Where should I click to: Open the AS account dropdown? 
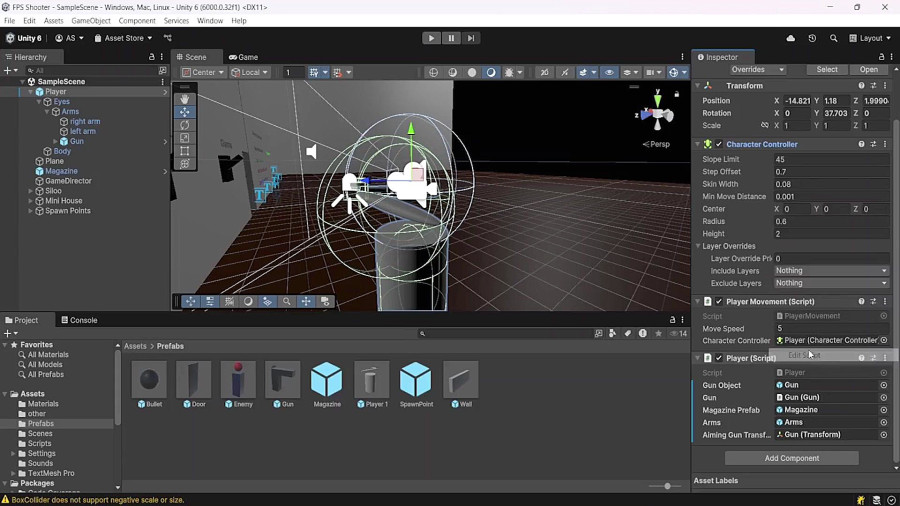pyautogui.click(x=69, y=38)
